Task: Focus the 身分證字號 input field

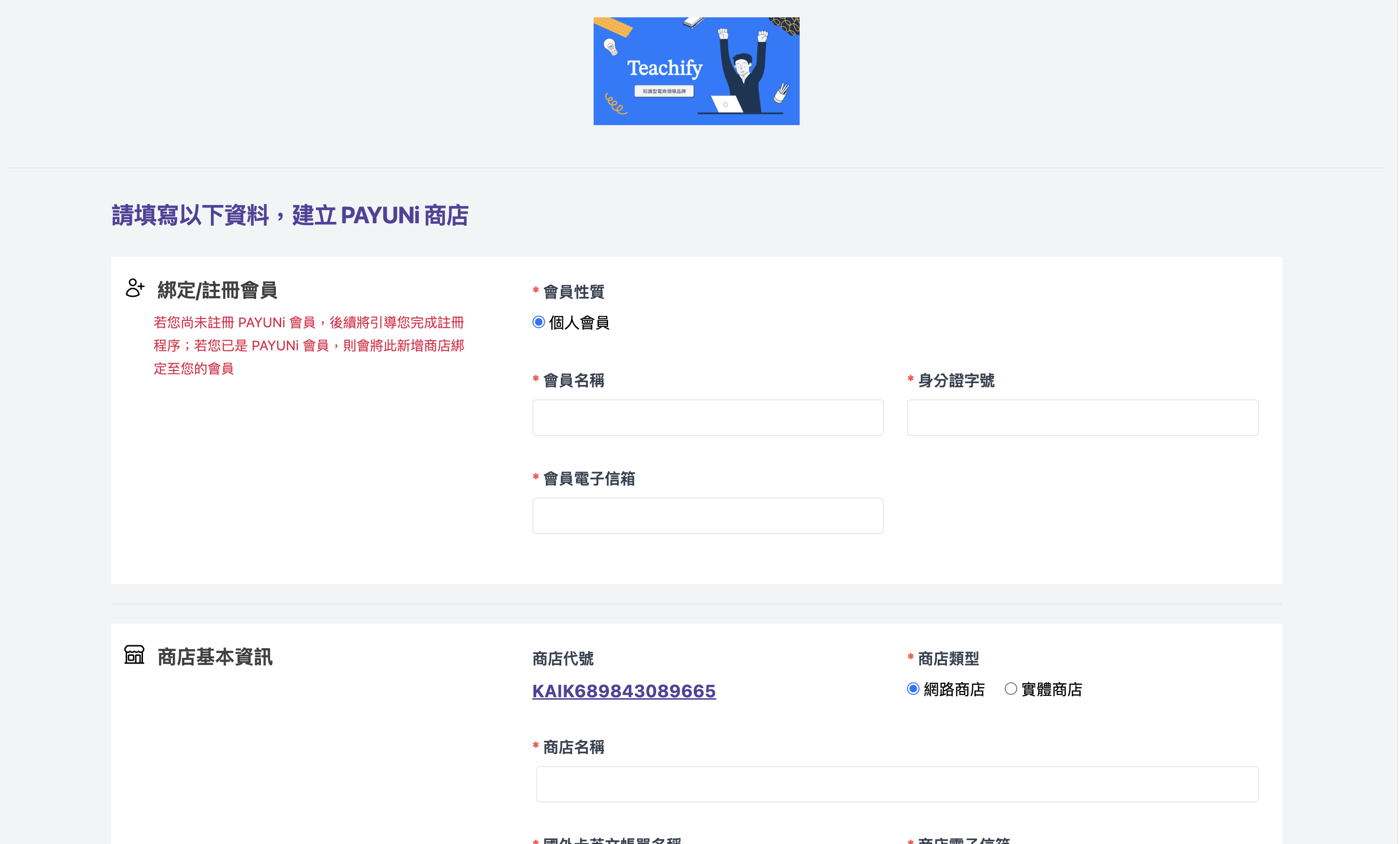Action: coord(1082,418)
